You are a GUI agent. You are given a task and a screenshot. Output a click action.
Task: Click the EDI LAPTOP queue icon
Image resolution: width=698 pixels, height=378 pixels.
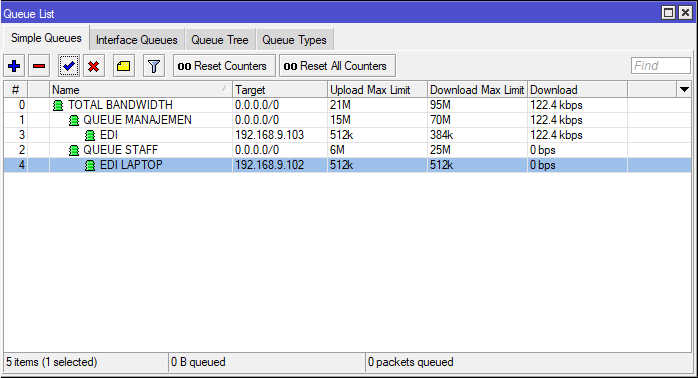tap(90, 166)
